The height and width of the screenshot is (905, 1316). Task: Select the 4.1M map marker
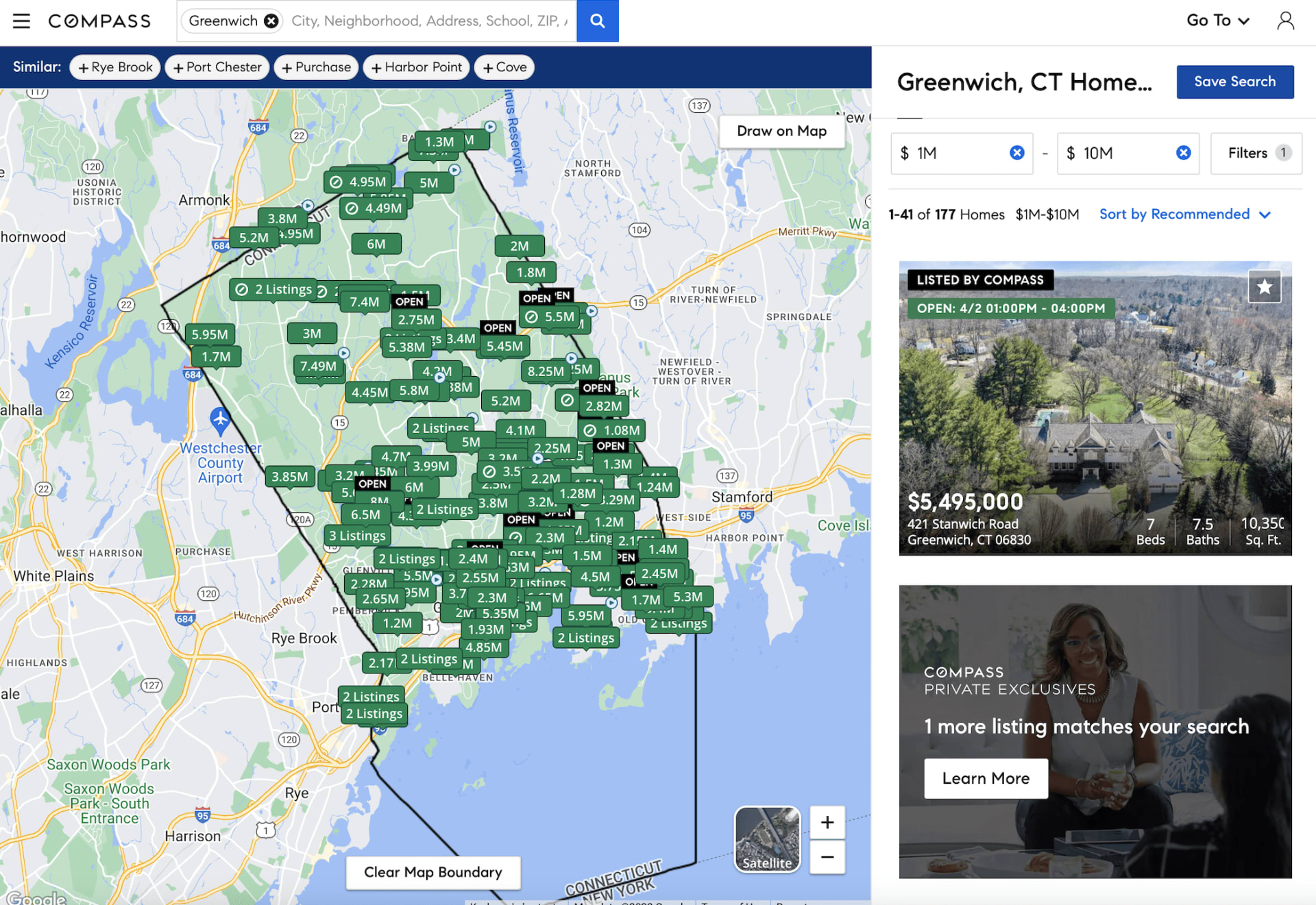point(520,430)
